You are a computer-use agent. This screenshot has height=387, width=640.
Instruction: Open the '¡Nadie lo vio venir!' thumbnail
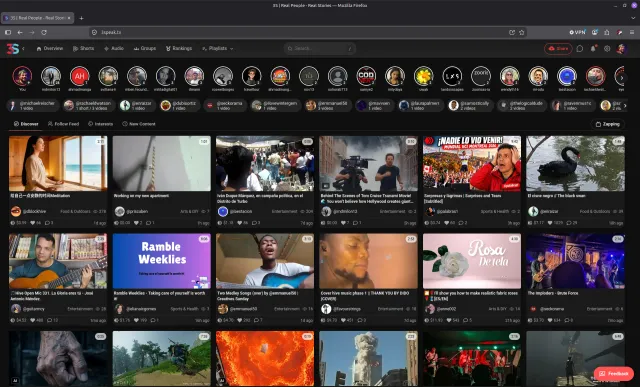point(472,163)
